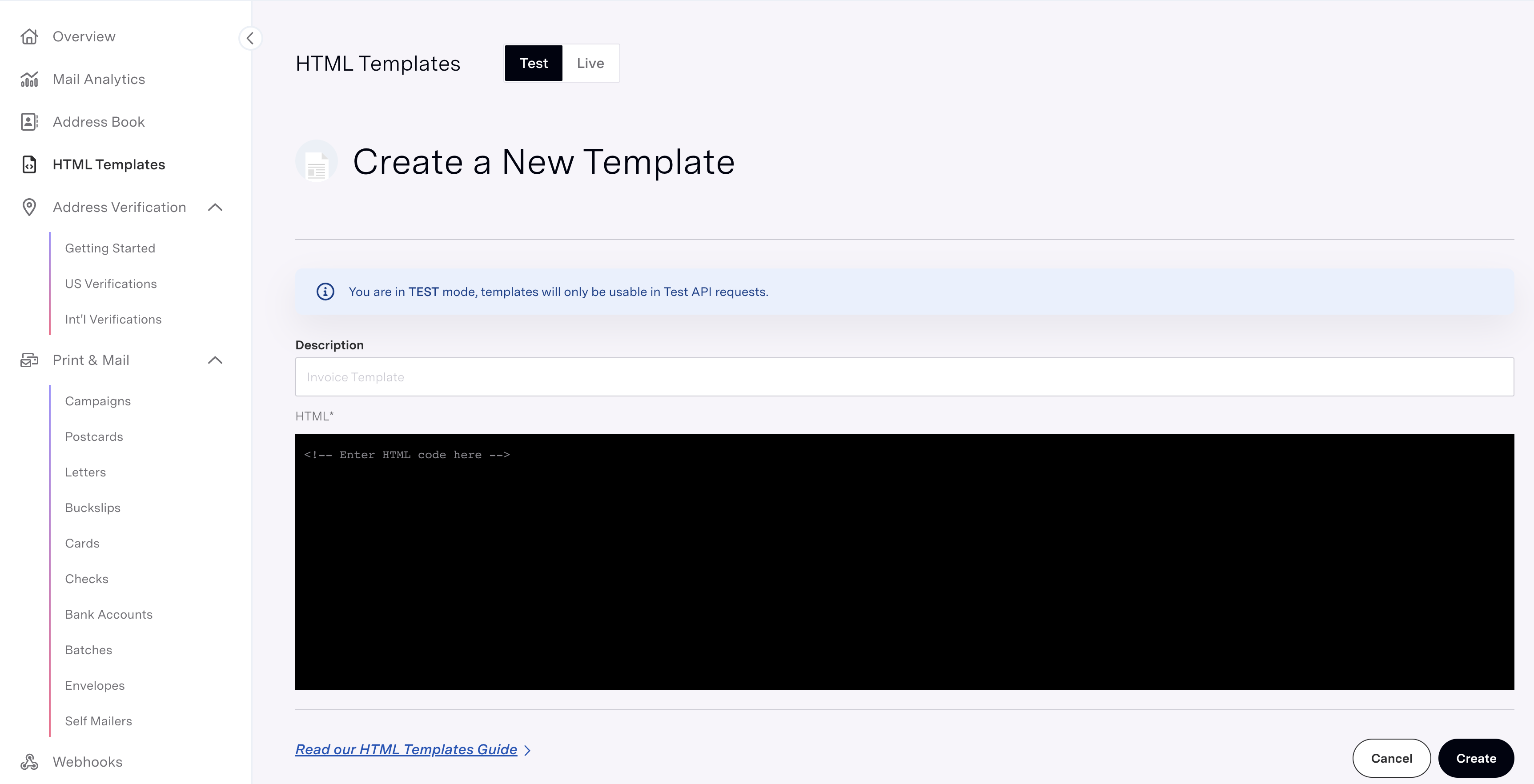Click the Webhooks icon

coord(29,762)
